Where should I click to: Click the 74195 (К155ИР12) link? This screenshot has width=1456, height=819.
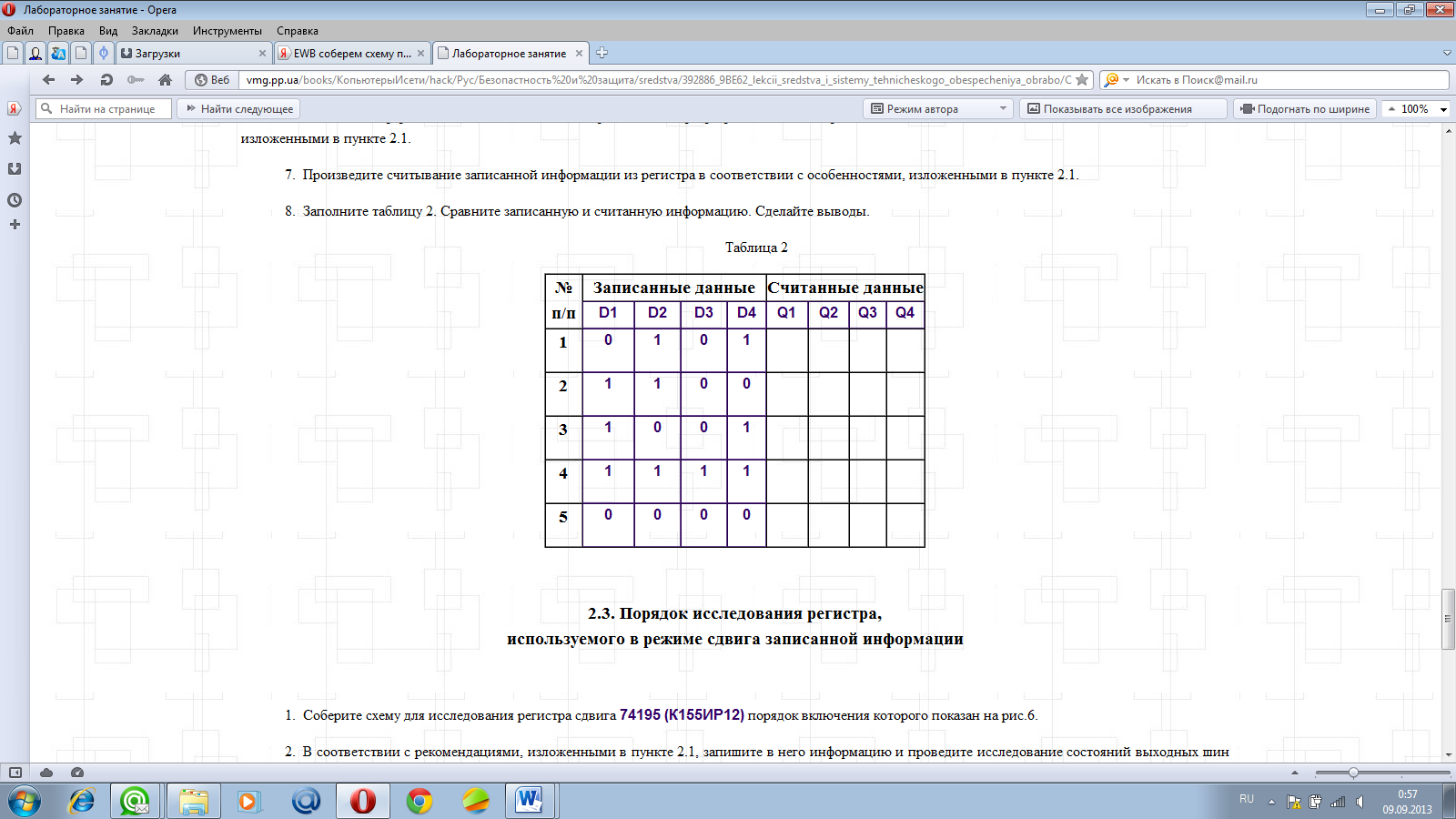point(682,715)
